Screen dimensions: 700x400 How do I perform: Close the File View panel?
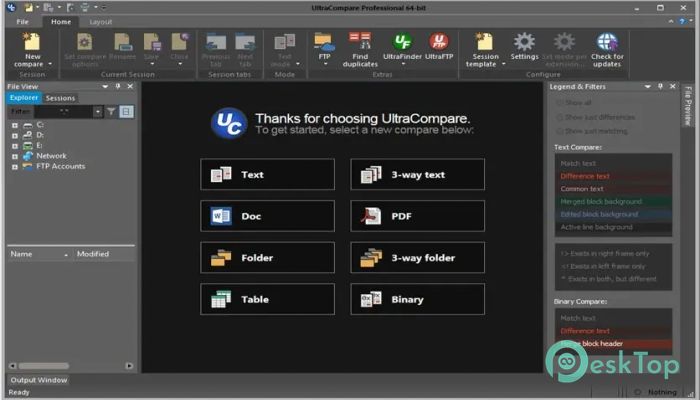pyautogui.click(x=130, y=86)
